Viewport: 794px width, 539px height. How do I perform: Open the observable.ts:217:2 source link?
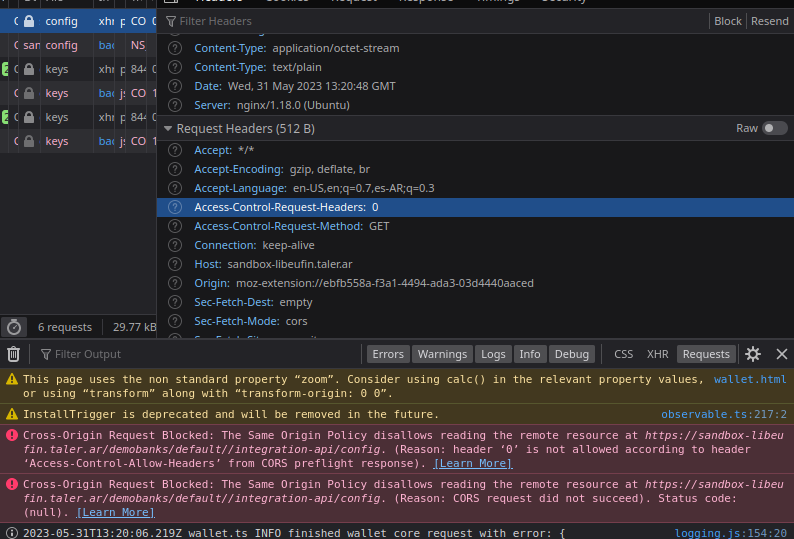pos(723,414)
